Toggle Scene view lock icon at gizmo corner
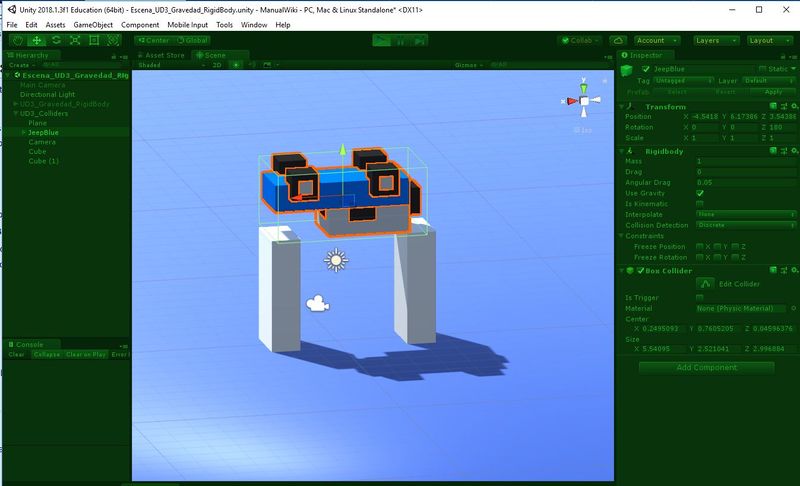This screenshot has width=800, height=486. coord(605,81)
